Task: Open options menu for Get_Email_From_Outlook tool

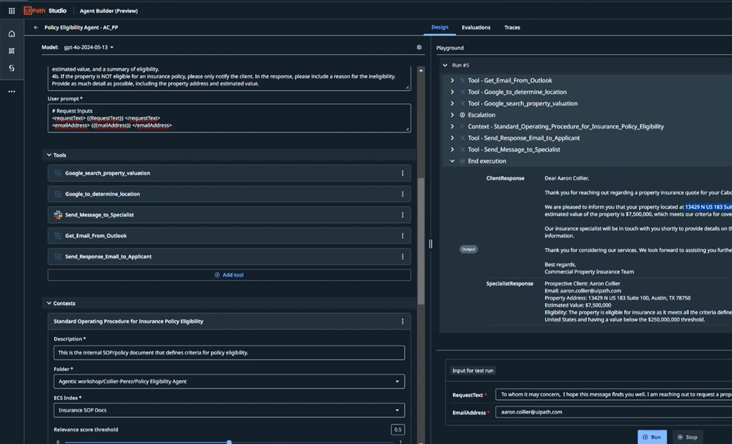Action: [x=402, y=236]
